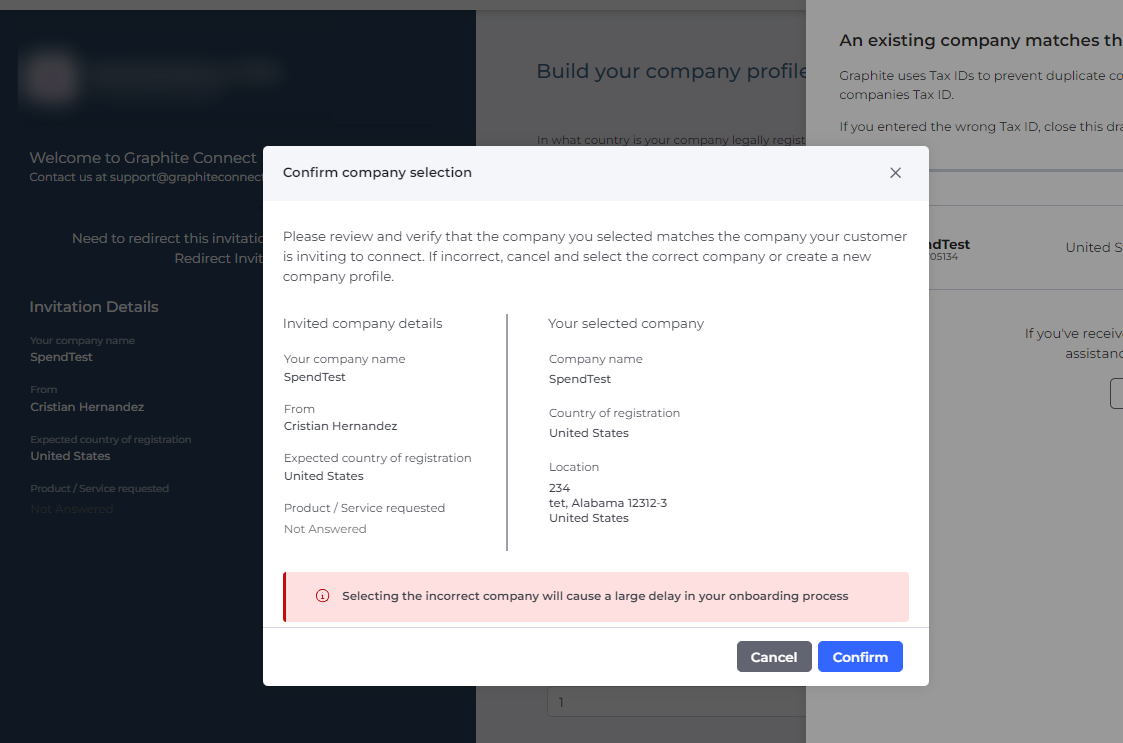1123x743 pixels.
Task: Confirm the selected company
Action: coord(860,657)
